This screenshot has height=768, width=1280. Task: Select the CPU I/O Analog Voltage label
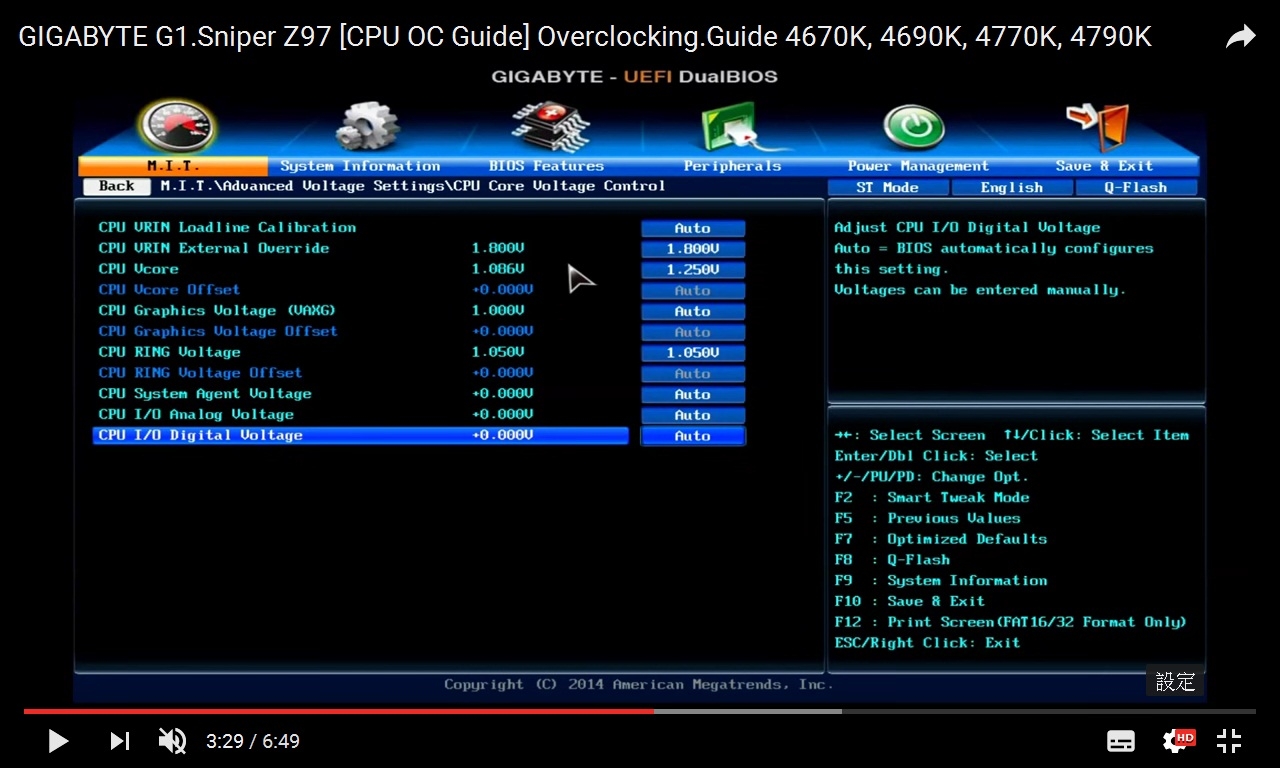196,414
